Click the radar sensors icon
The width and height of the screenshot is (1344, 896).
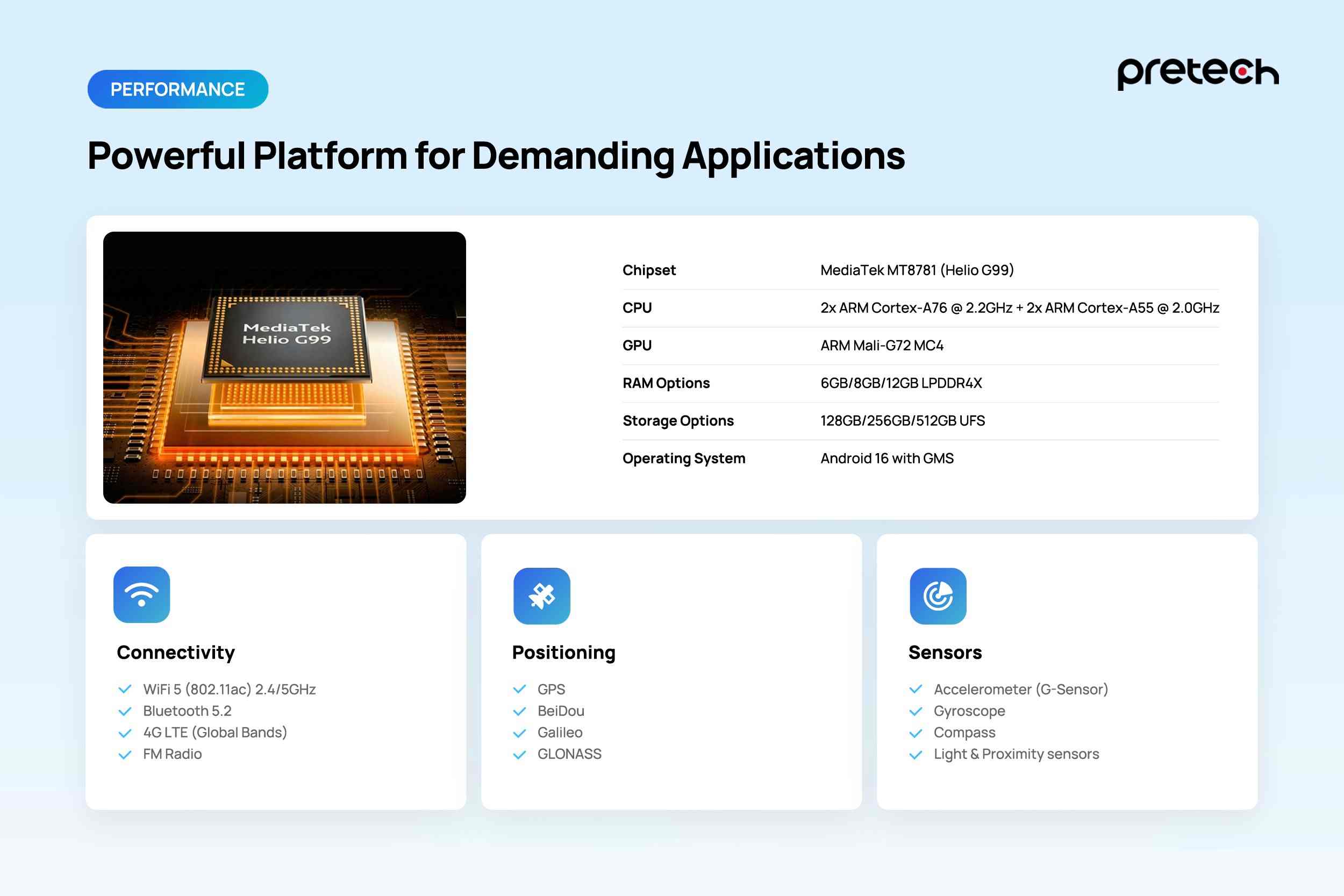coord(938,596)
